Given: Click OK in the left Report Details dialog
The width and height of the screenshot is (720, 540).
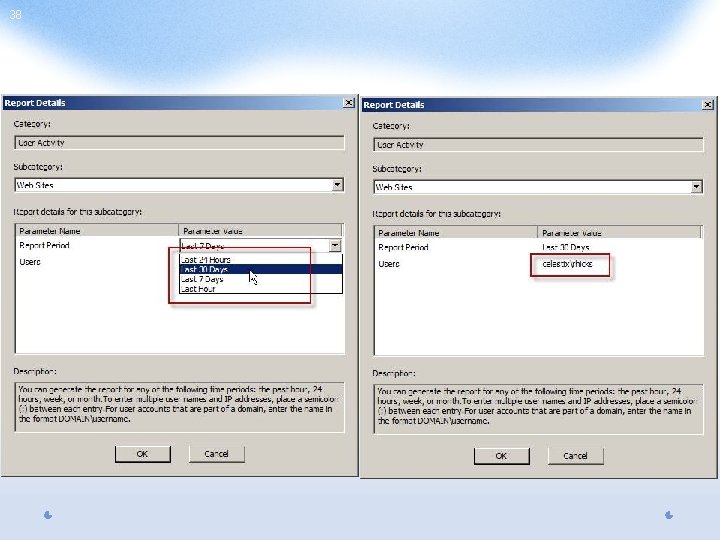Looking at the screenshot, I should coord(142,454).
